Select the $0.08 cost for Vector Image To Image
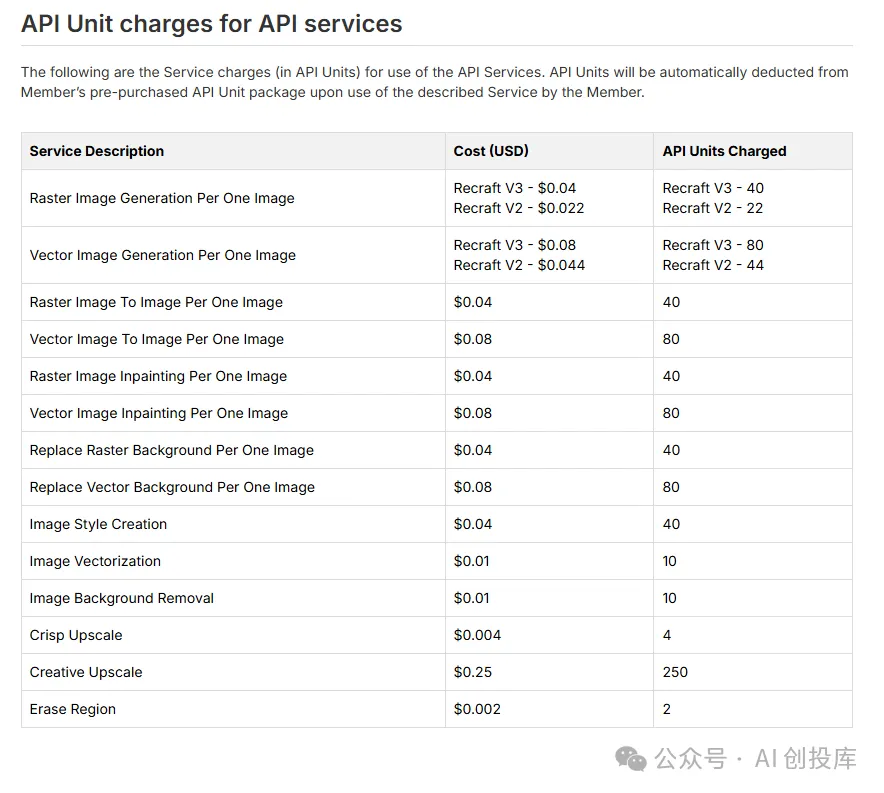 pyautogui.click(x=473, y=339)
